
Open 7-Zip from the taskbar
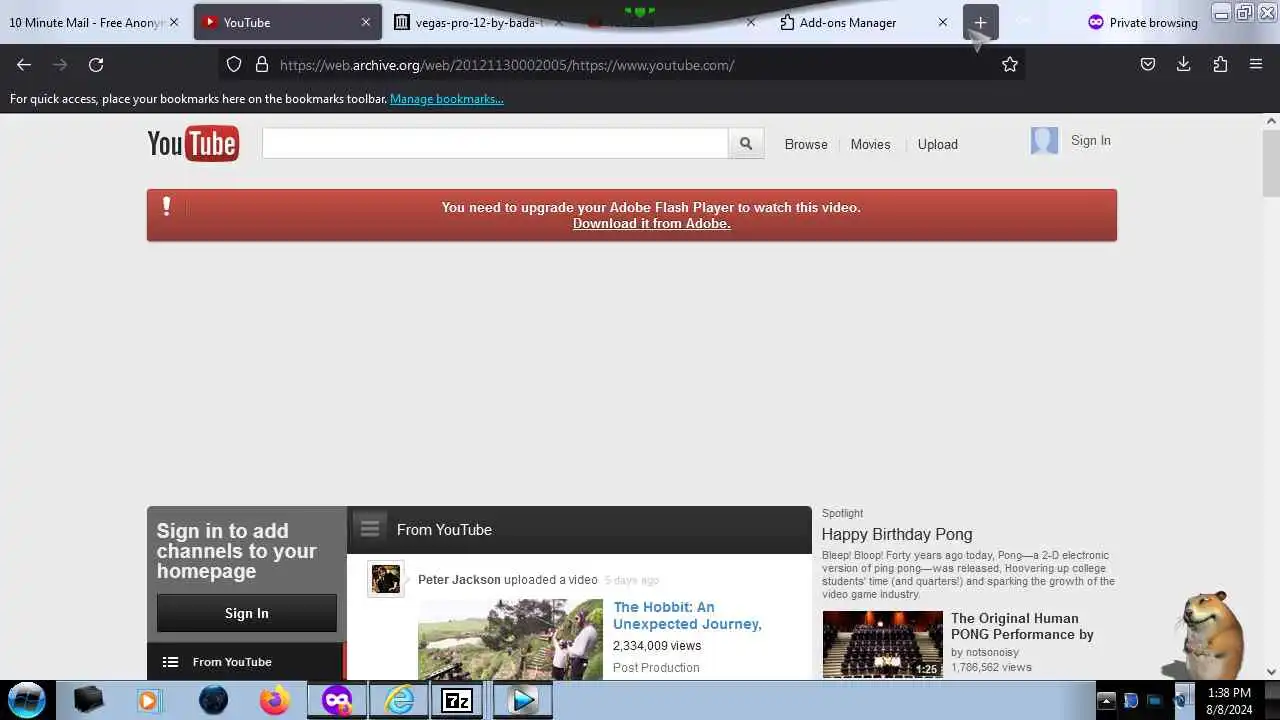(x=457, y=700)
